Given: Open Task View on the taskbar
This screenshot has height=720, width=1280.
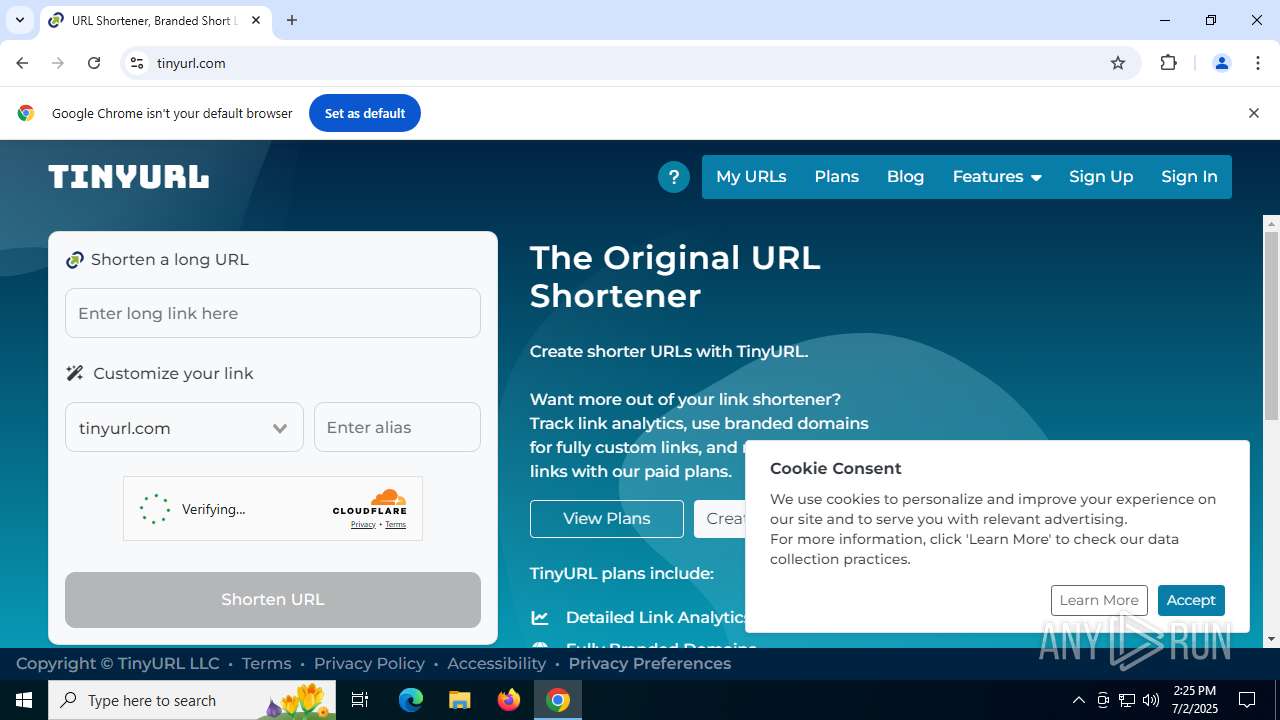Looking at the screenshot, I should 360,700.
